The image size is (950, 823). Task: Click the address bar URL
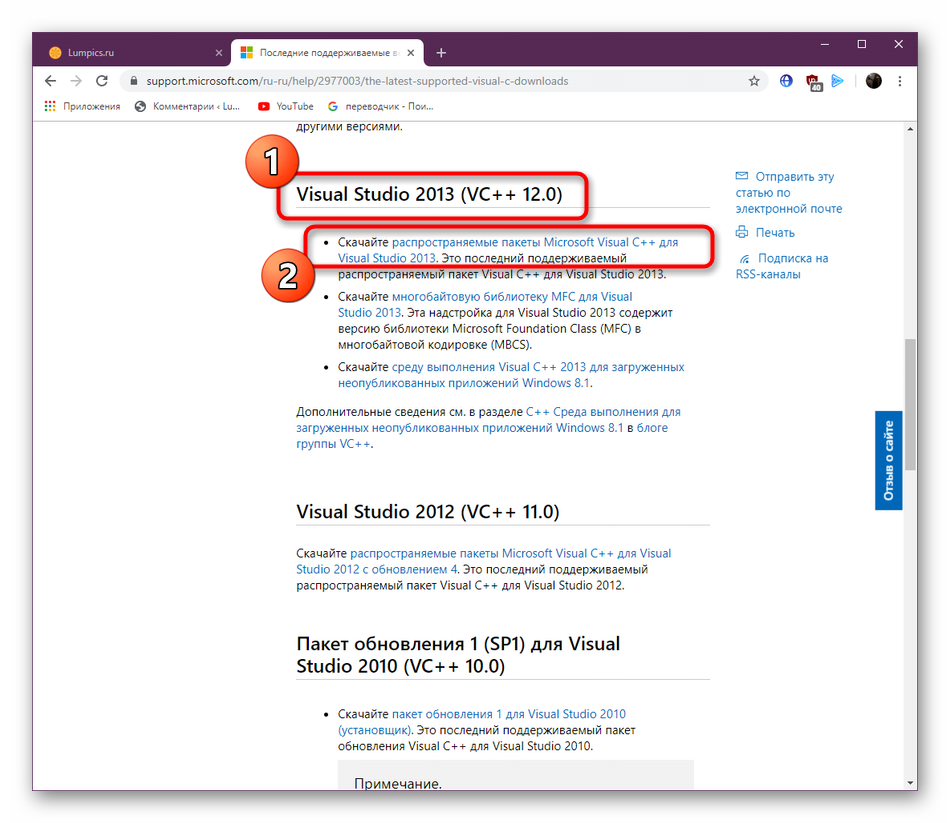click(x=357, y=81)
